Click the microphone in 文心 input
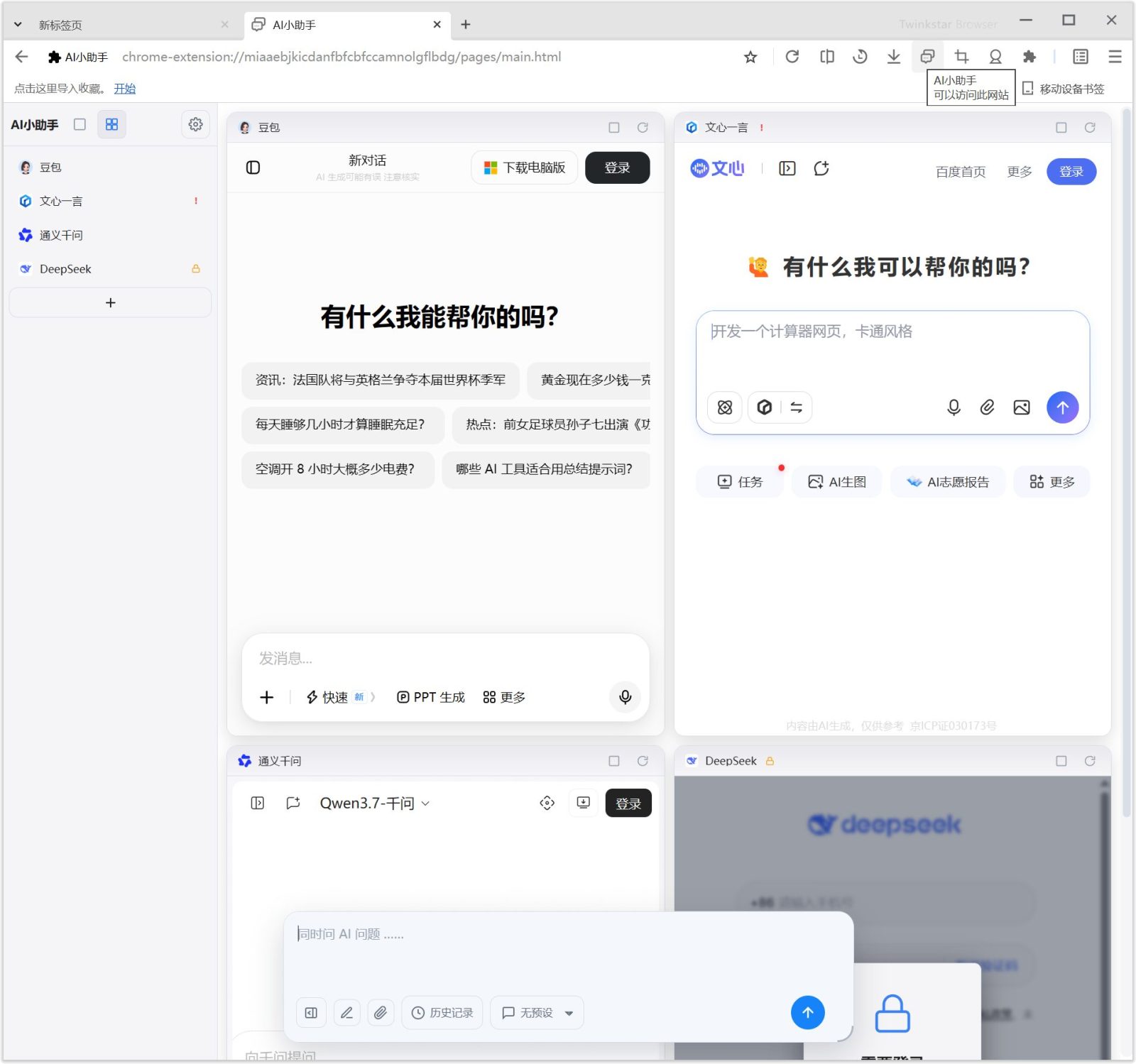This screenshot has height=1064, width=1136. (954, 407)
